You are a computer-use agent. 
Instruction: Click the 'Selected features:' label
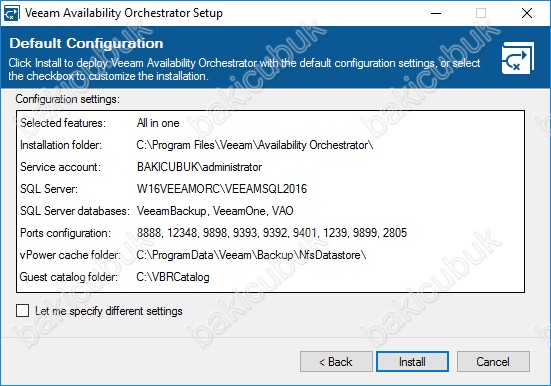point(63,123)
